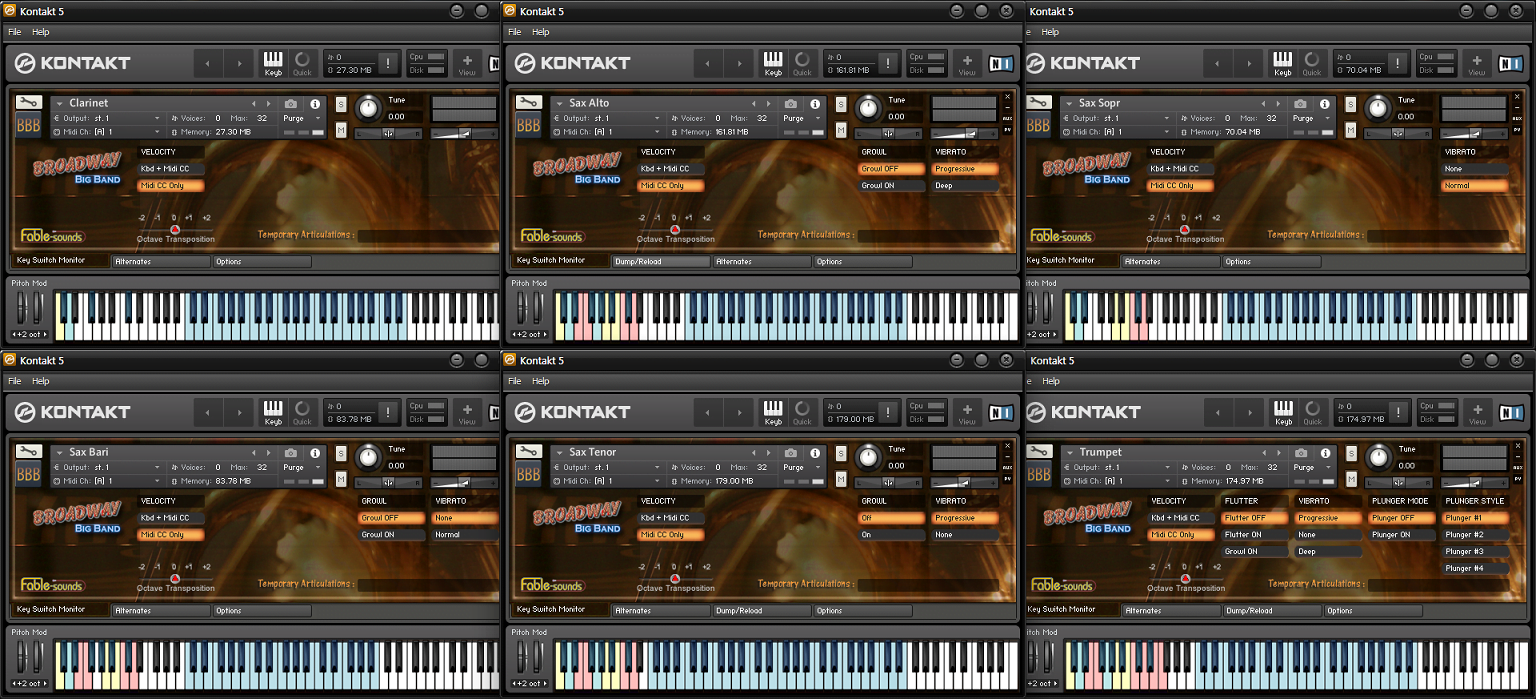
Task: Select Deep vibrato on the Sax Alto
Action: [966, 186]
